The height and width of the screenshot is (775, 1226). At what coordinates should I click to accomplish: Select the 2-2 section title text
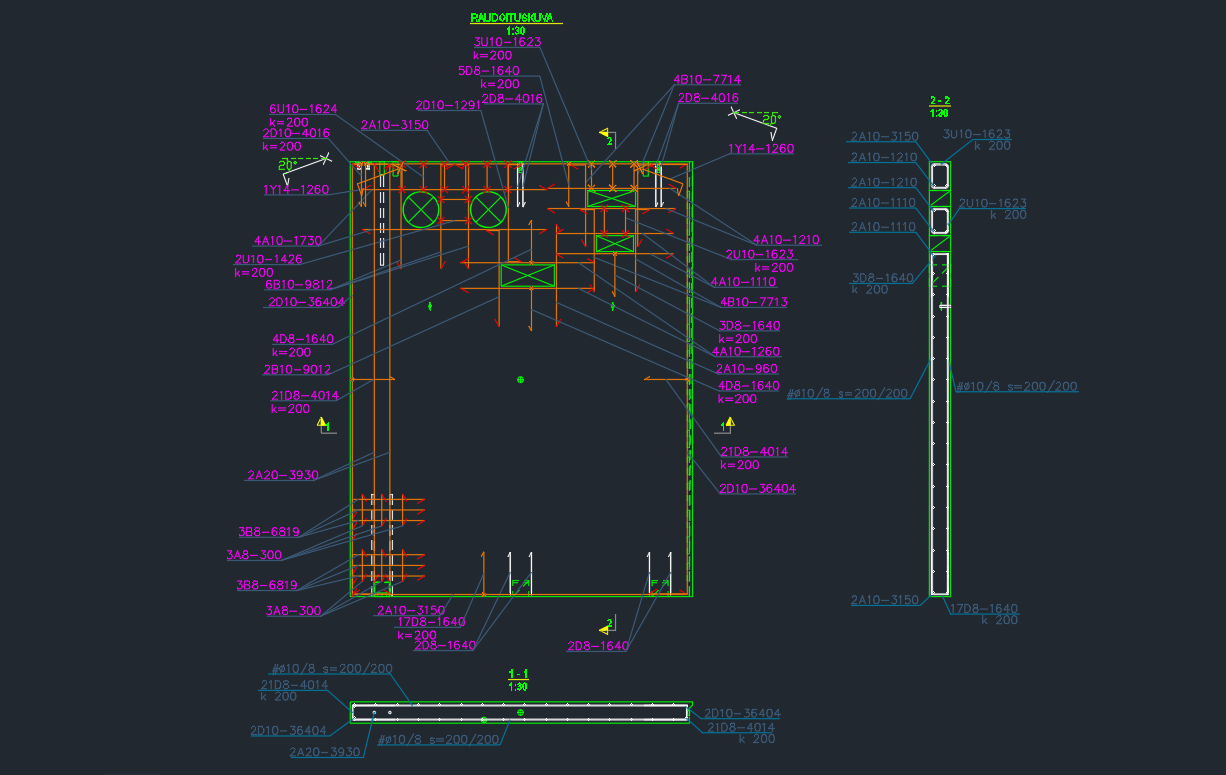pyautogui.click(x=939, y=100)
